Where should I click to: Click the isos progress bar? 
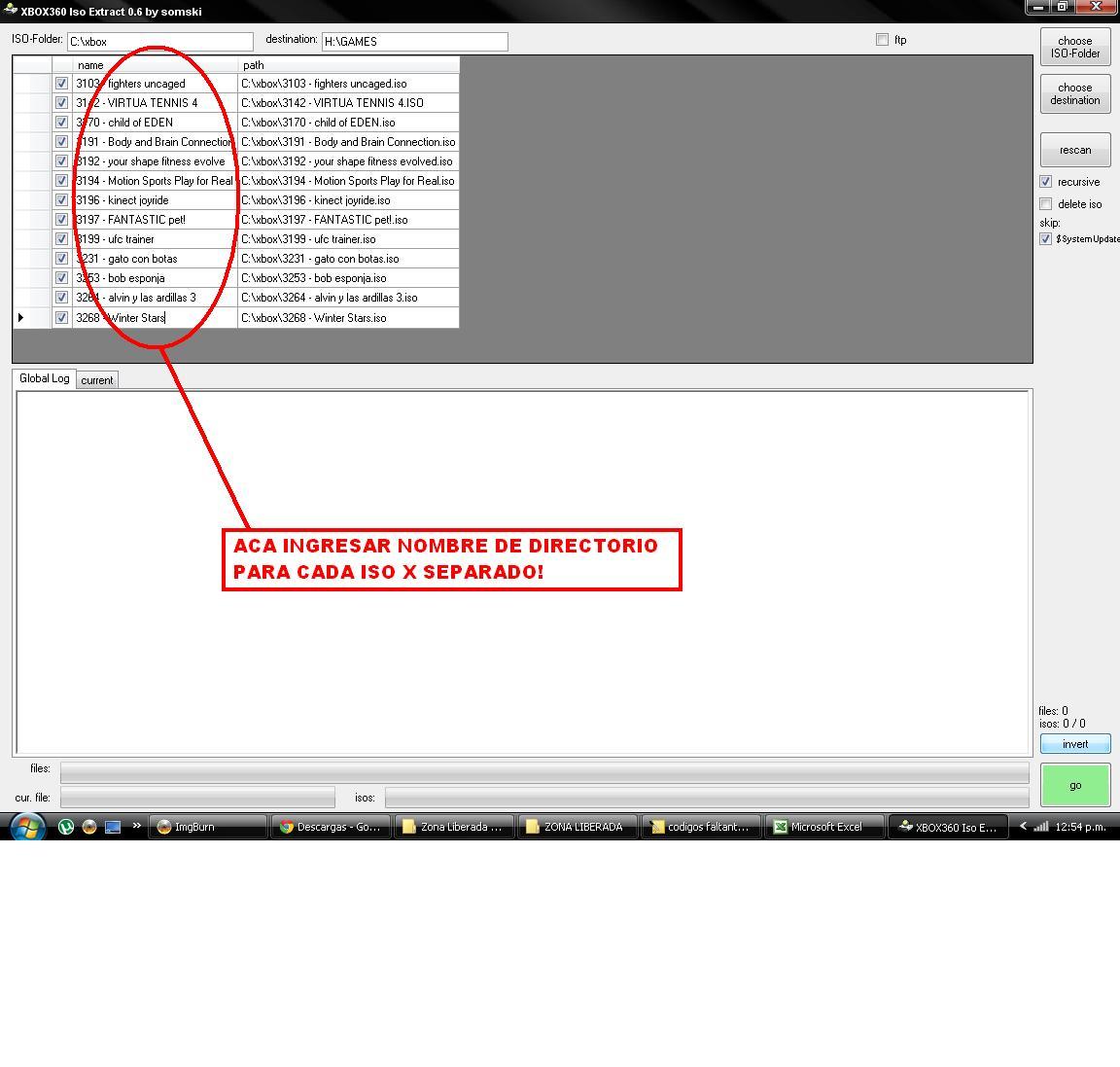(x=707, y=797)
